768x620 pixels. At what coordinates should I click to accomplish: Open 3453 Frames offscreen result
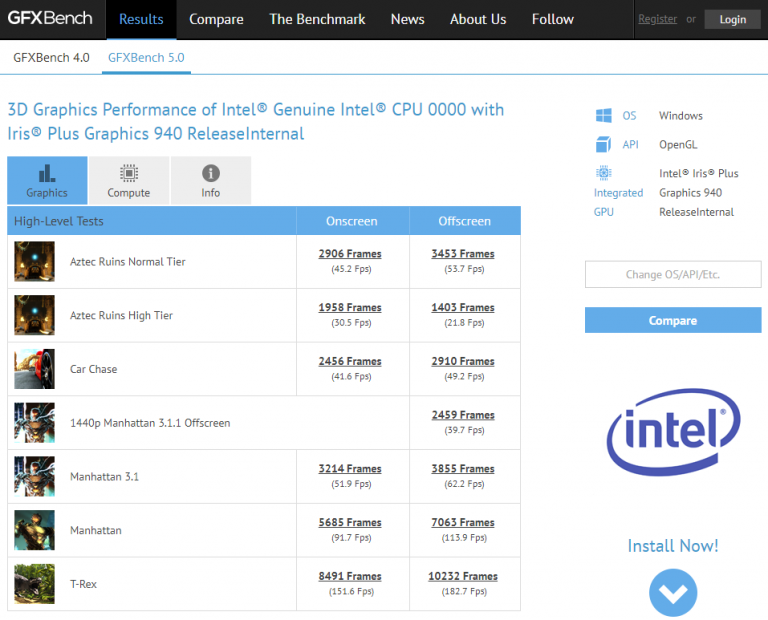[x=463, y=254]
